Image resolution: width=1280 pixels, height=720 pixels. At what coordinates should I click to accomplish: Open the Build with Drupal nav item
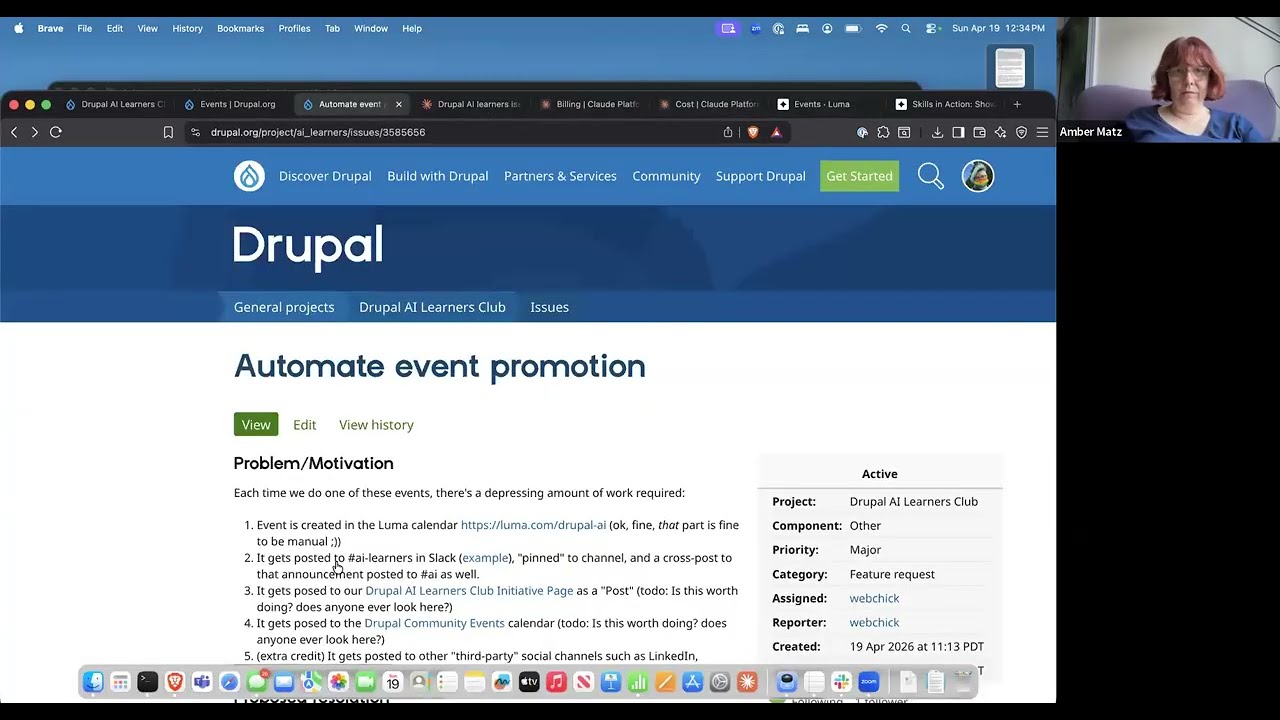click(438, 176)
